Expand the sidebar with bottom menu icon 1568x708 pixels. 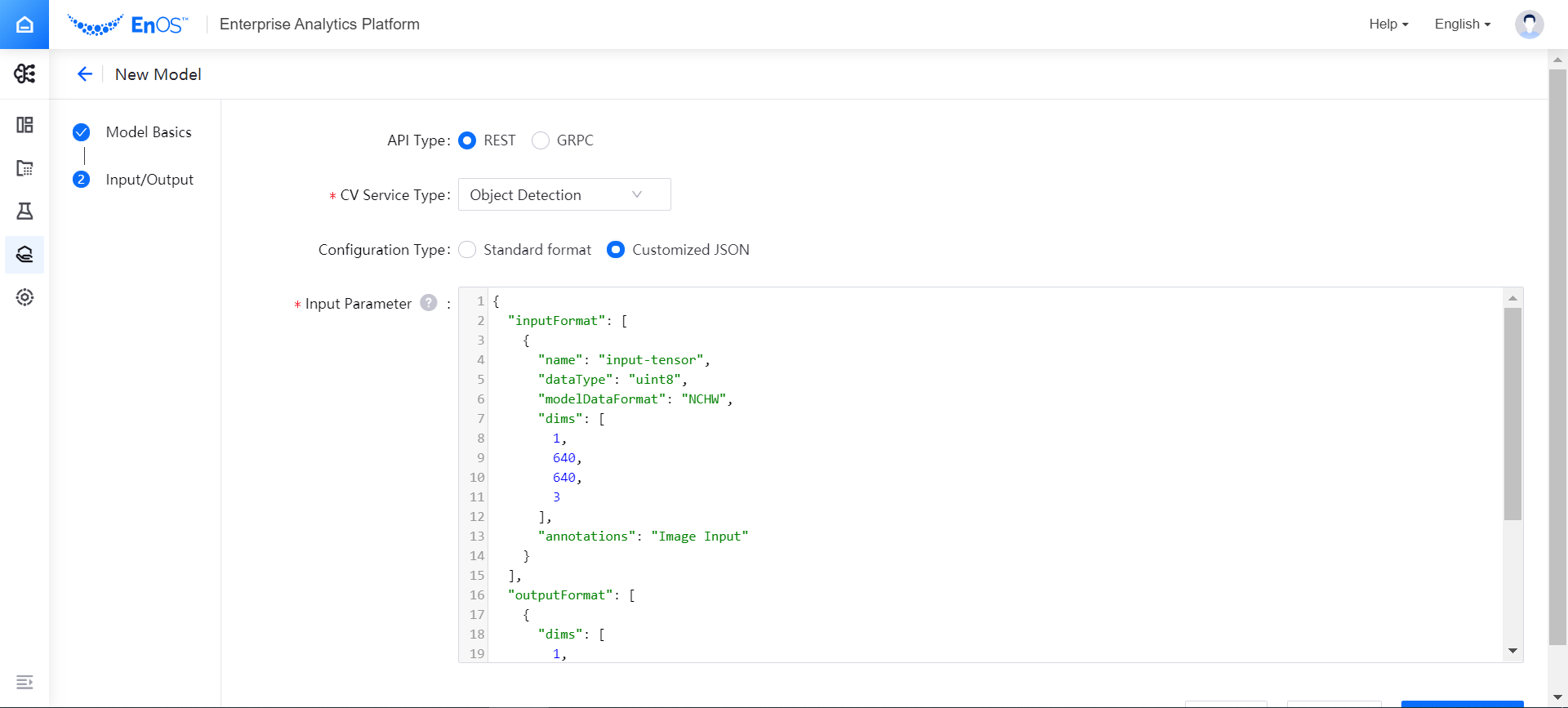(x=24, y=682)
